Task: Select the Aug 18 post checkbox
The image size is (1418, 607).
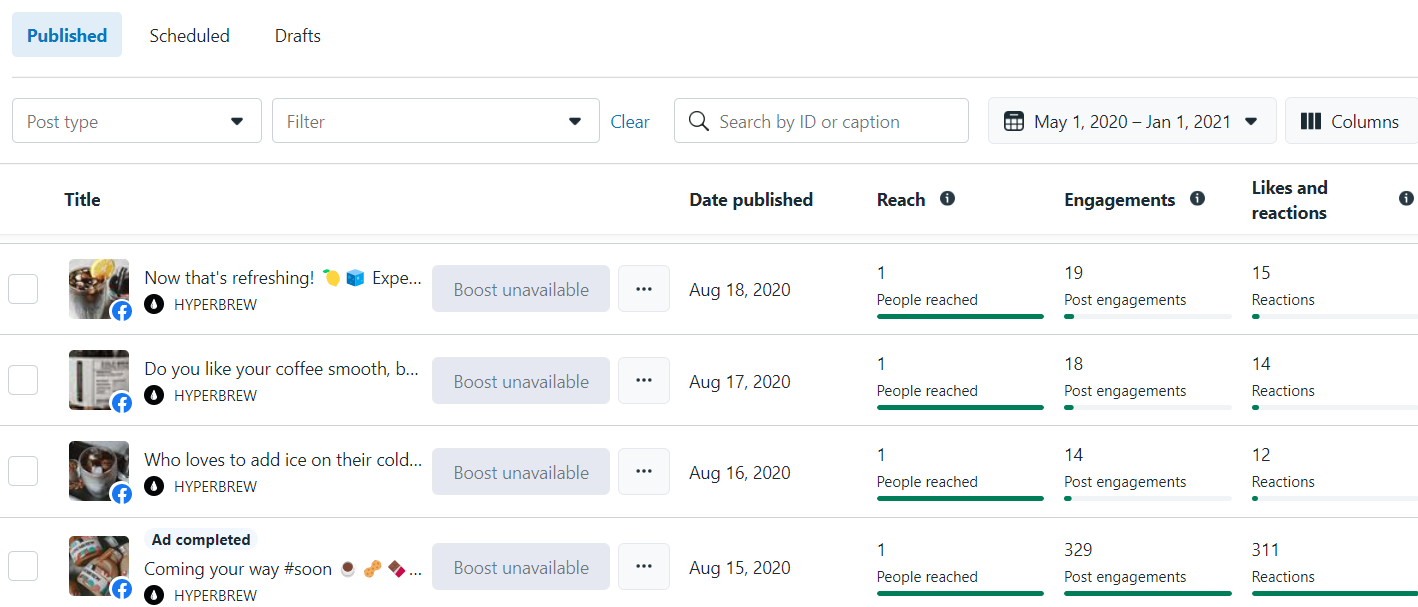Action: coord(23,289)
